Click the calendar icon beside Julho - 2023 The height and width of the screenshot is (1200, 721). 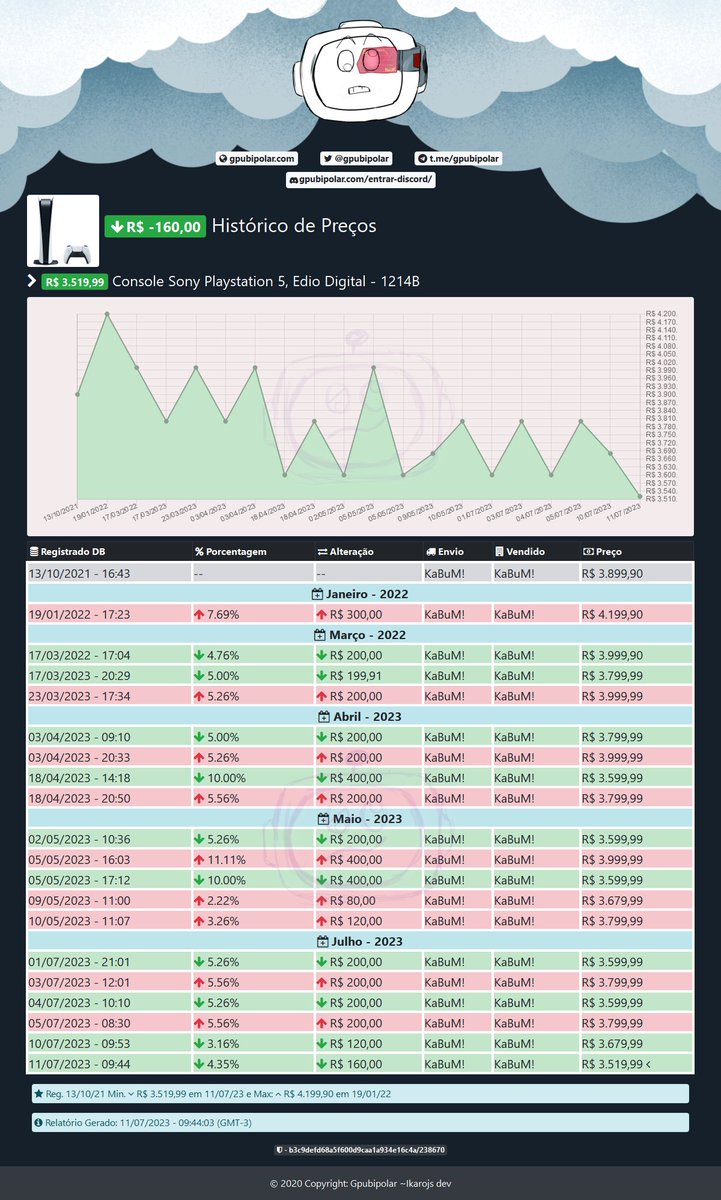[x=323, y=942]
